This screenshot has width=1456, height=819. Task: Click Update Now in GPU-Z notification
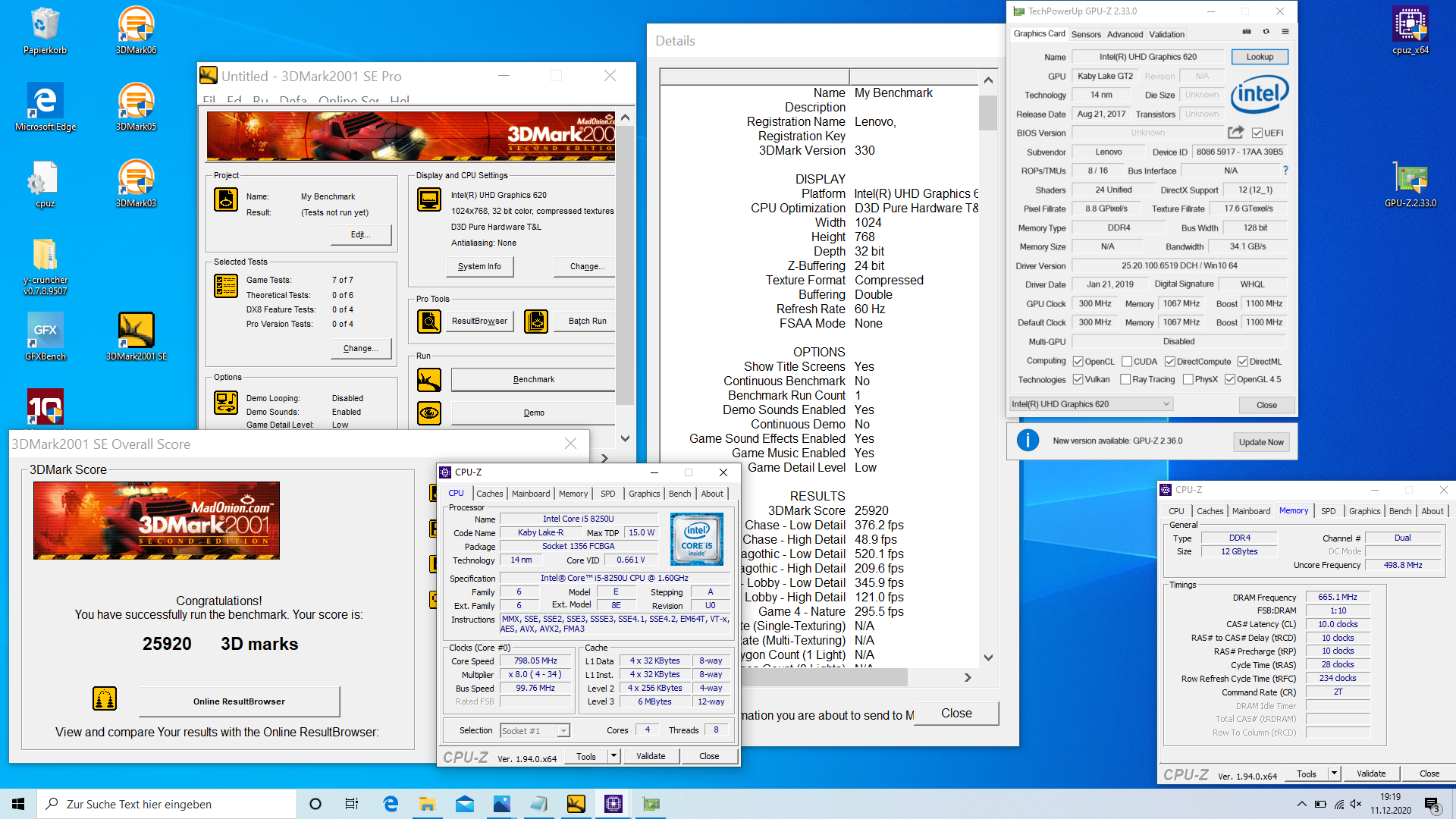point(1261,442)
